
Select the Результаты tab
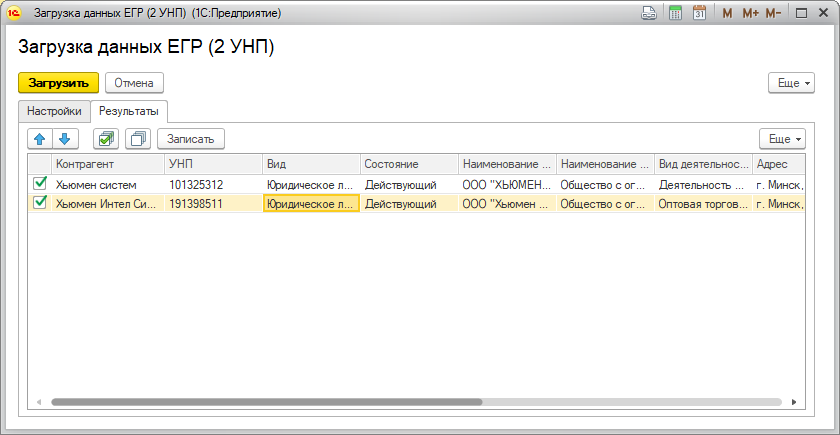[129, 111]
